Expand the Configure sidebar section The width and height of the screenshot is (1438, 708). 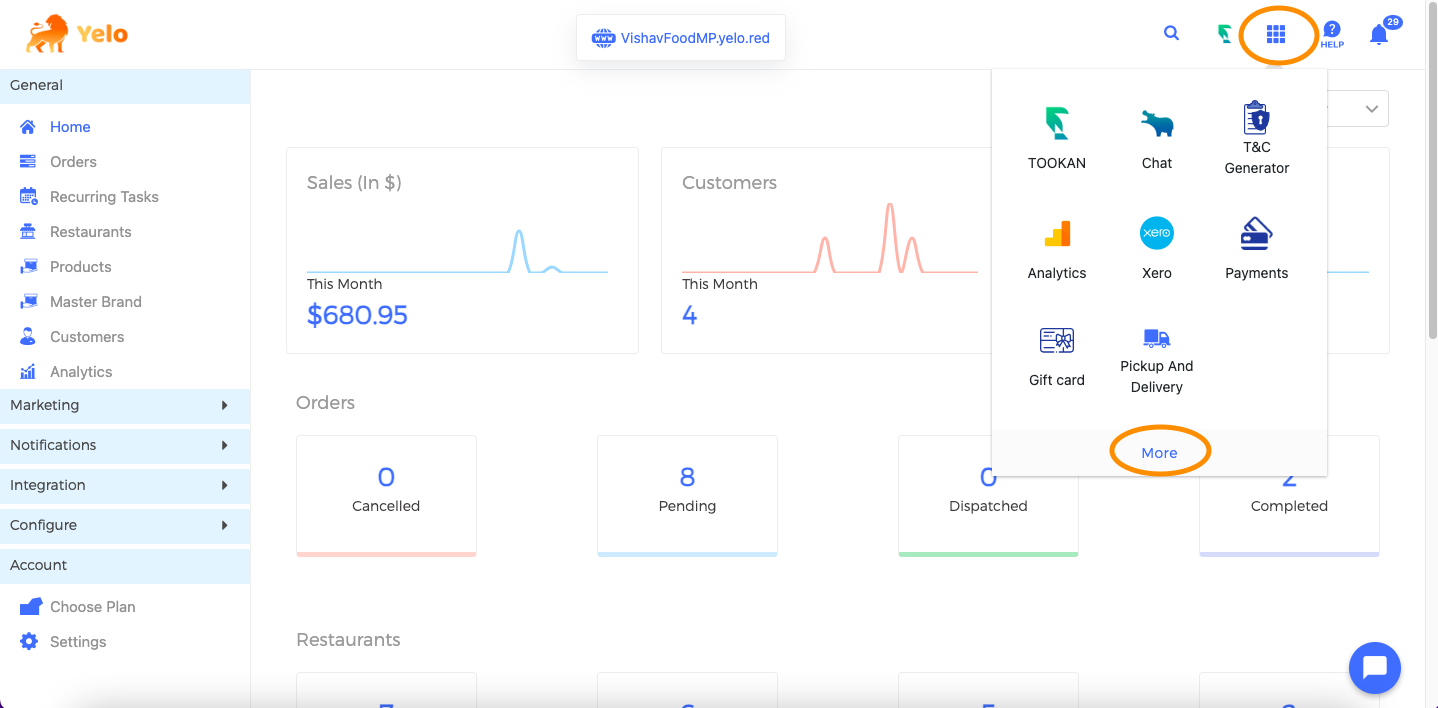[124, 525]
